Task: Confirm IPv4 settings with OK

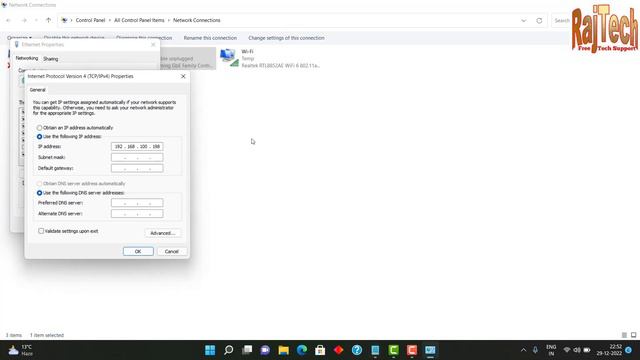Action: (x=138, y=251)
